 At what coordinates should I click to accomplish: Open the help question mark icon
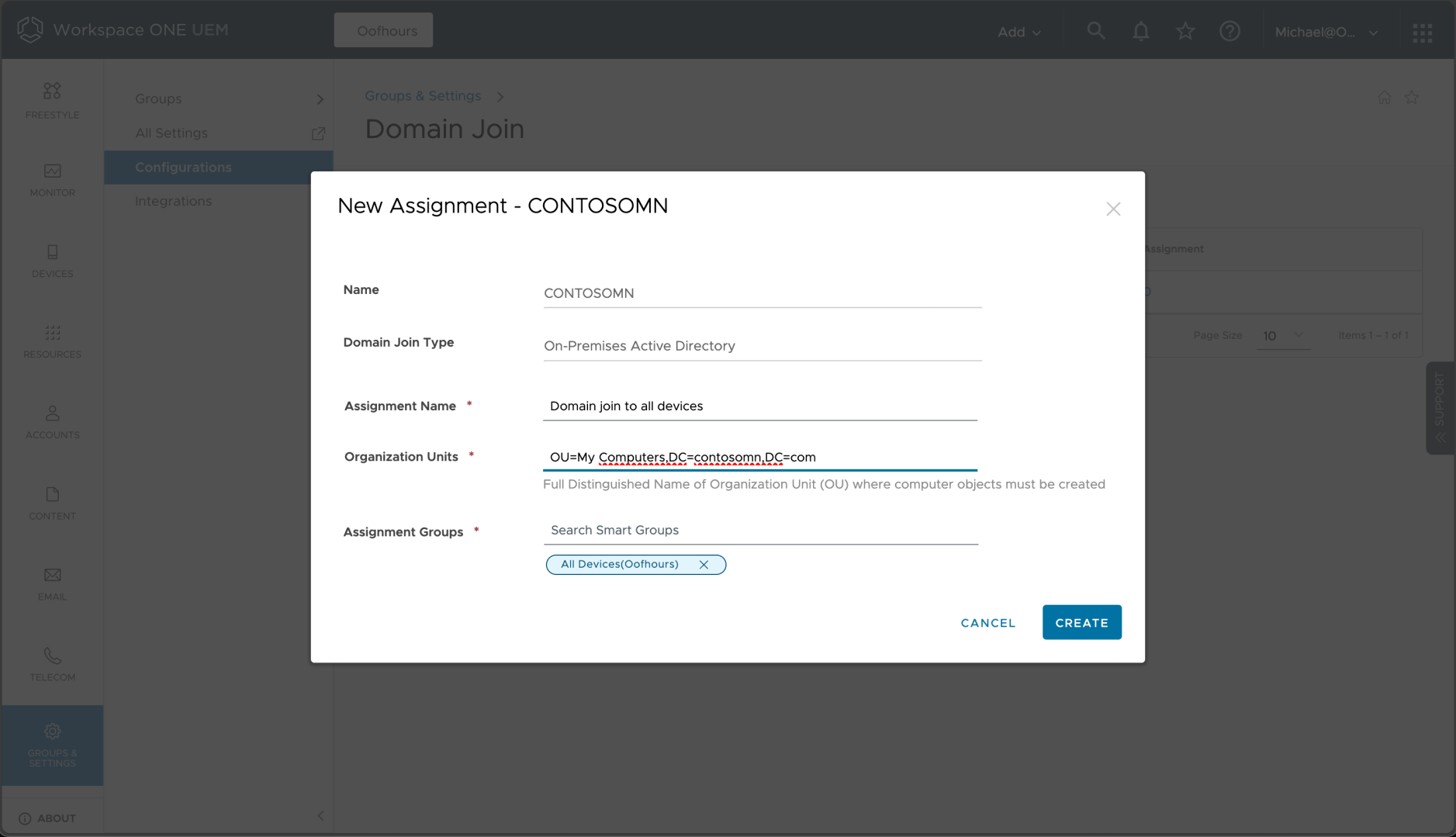click(1229, 31)
